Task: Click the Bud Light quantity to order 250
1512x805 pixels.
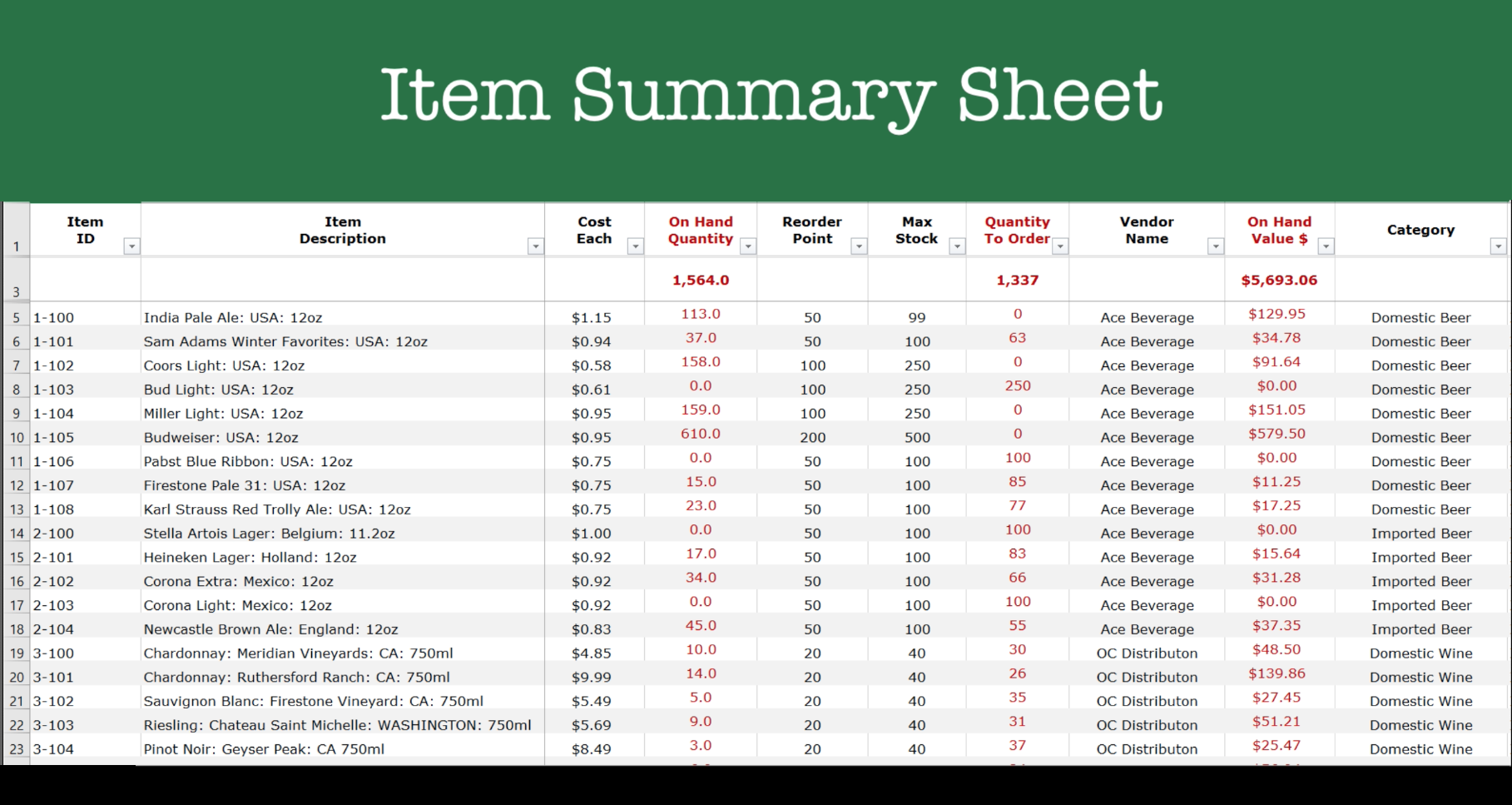Action: click(x=1017, y=386)
